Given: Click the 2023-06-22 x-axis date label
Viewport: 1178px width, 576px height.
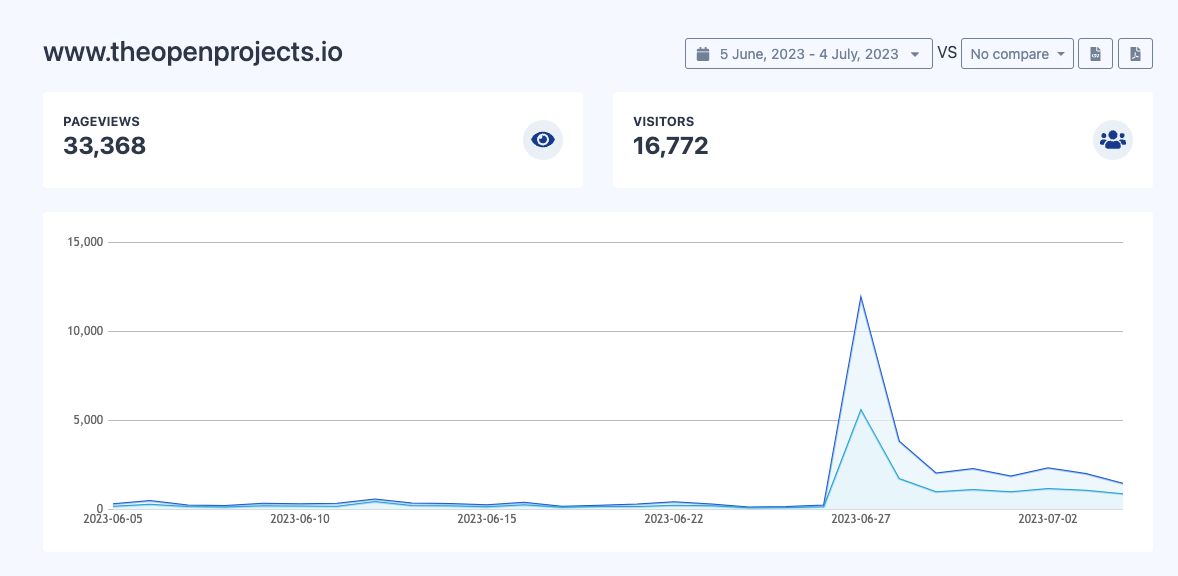Looking at the screenshot, I should [x=674, y=519].
